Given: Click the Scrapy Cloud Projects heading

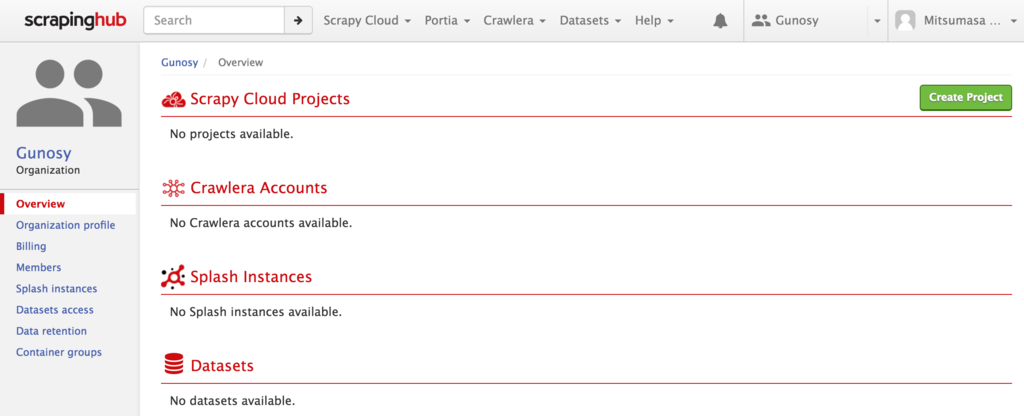Looking at the screenshot, I should [270, 99].
